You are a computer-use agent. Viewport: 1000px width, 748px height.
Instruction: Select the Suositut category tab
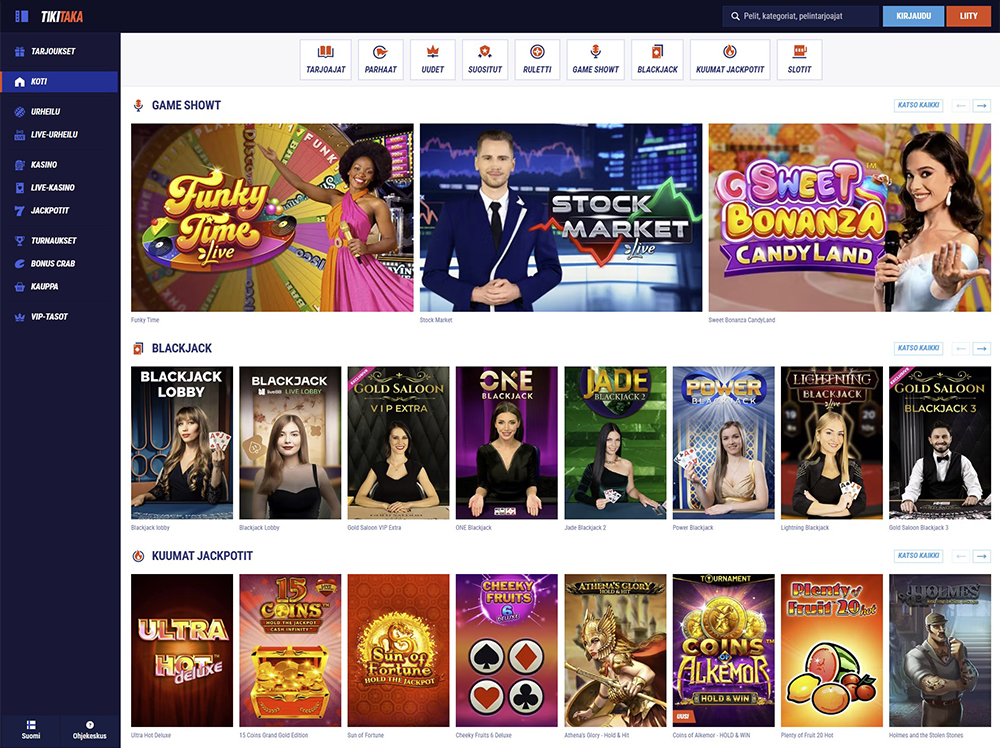(x=485, y=59)
